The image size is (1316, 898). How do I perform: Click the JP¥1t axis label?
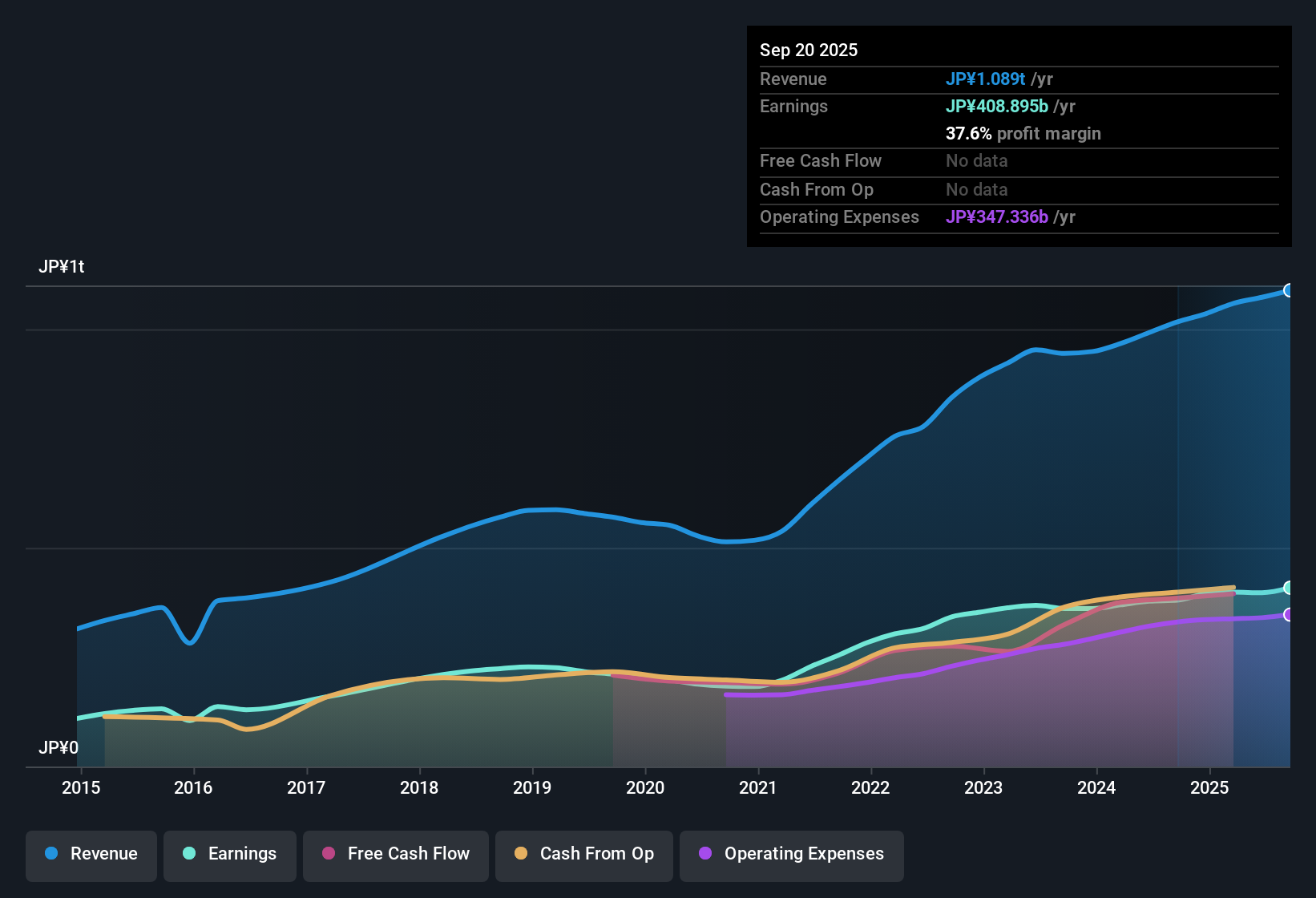[63, 266]
